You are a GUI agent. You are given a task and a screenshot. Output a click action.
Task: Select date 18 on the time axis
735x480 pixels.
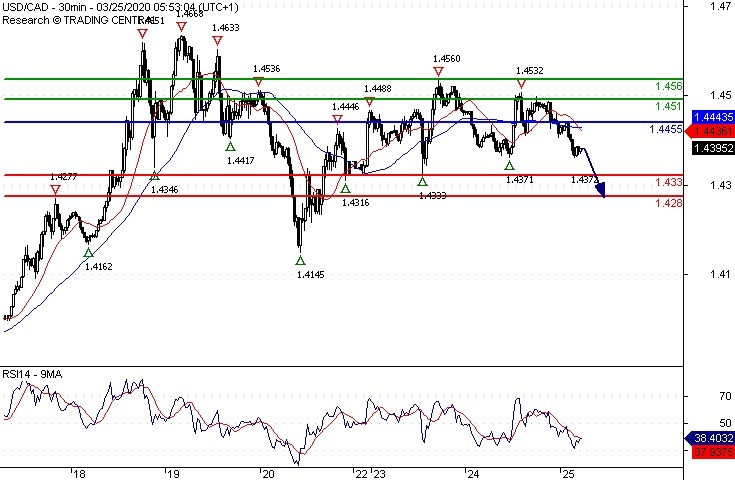[x=79, y=474]
